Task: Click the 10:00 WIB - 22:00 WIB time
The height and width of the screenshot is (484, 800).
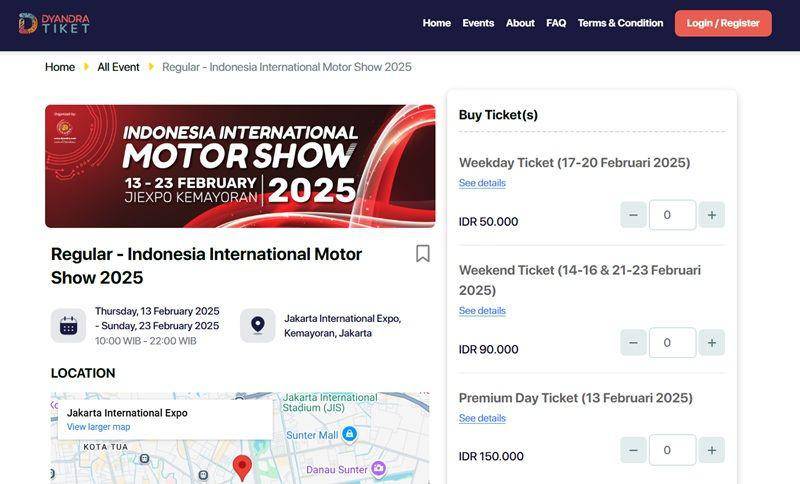Action: point(145,341)
